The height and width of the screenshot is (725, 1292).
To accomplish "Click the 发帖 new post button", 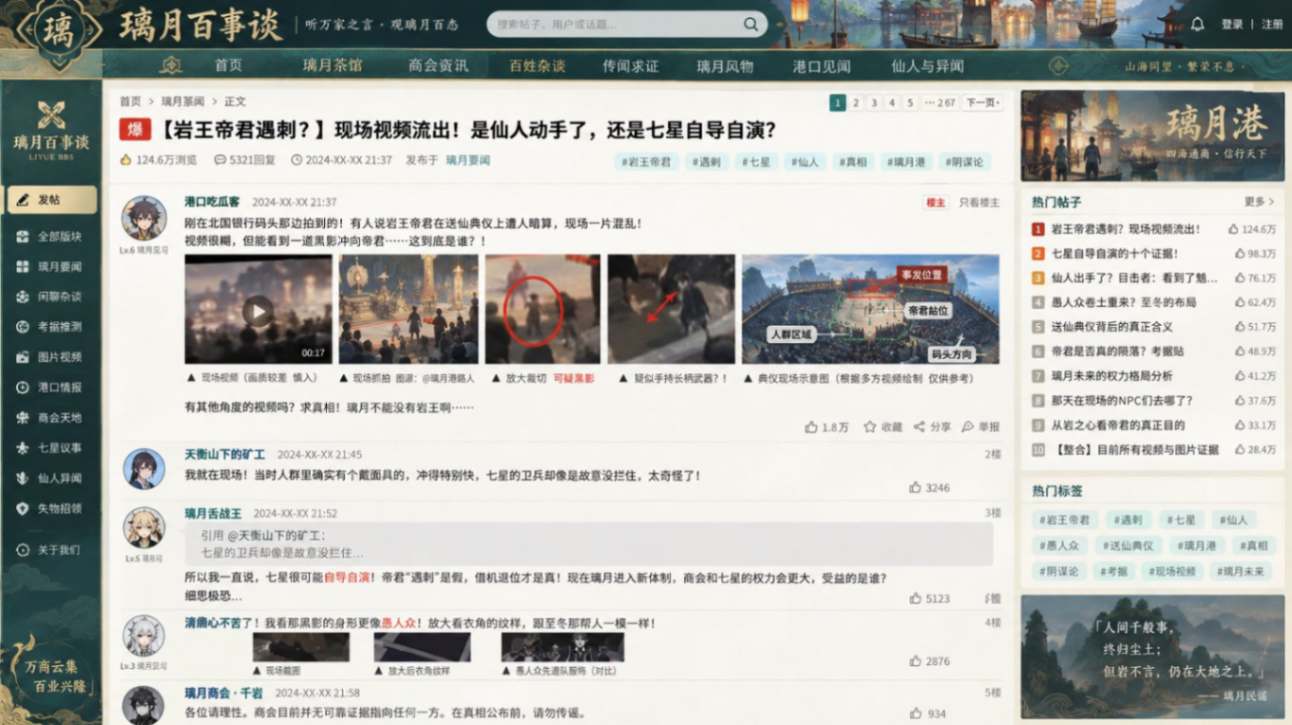I will (52, 200).
